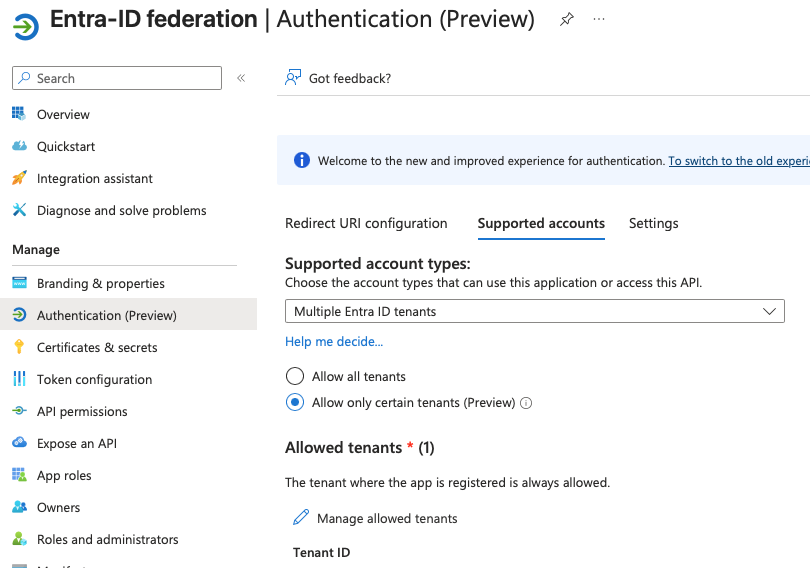Click the feedback person icon
810x568 pixels.
pos(293,77)
